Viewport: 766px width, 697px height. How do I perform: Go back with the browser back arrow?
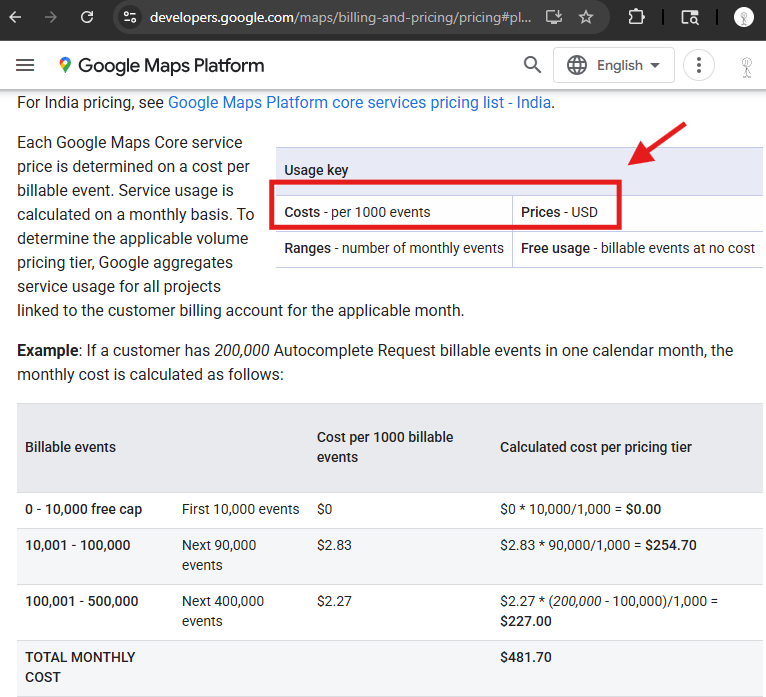click(16, 18)
